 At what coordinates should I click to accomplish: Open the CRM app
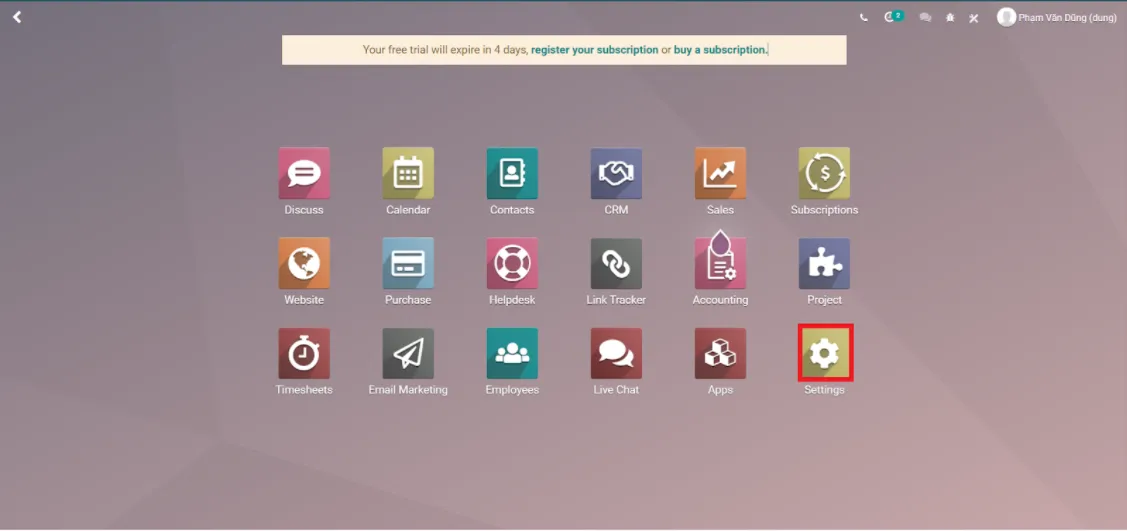616,173
